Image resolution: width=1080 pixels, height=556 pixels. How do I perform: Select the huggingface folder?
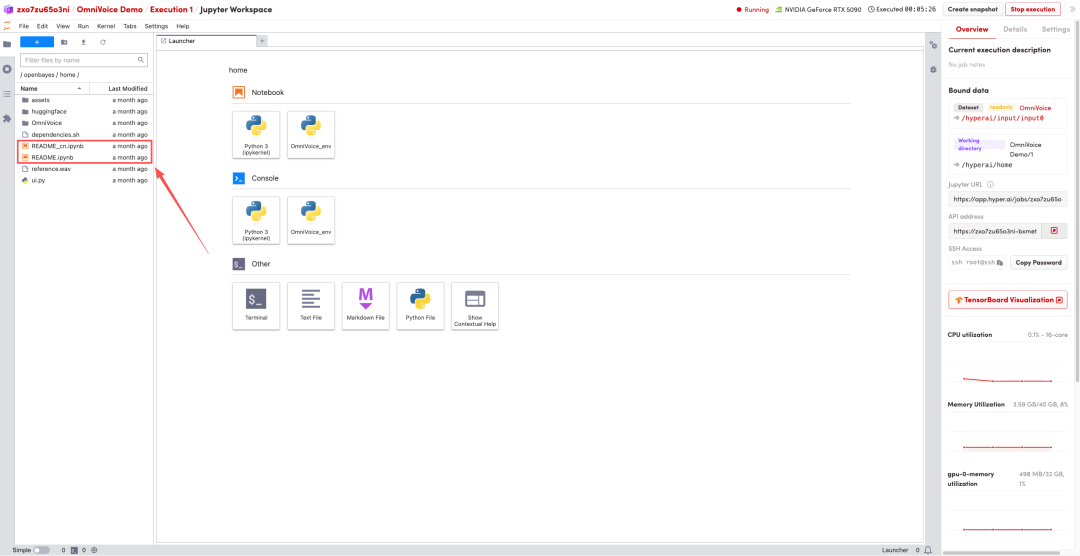[x=84, y=112]
